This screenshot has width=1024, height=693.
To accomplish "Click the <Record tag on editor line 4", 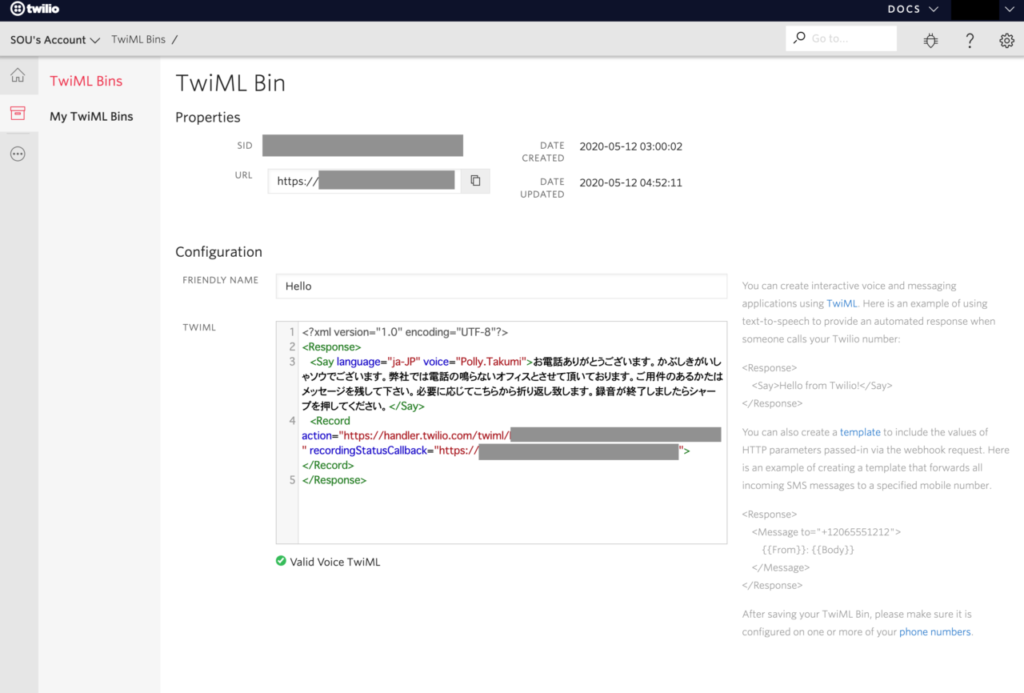I will (x=330, y=421).
